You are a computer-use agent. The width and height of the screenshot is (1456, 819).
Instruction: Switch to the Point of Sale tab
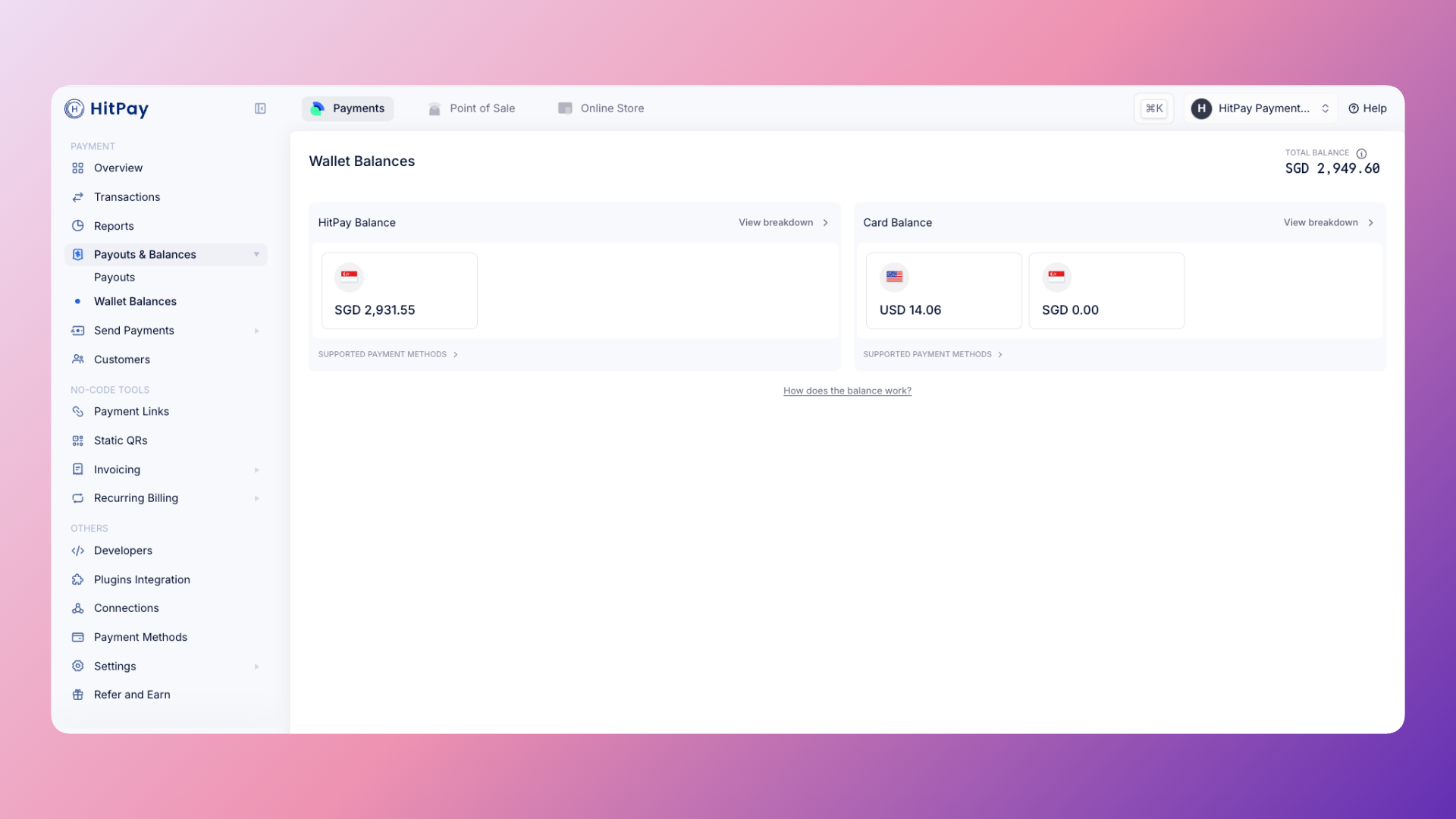(x=472, y=108)
